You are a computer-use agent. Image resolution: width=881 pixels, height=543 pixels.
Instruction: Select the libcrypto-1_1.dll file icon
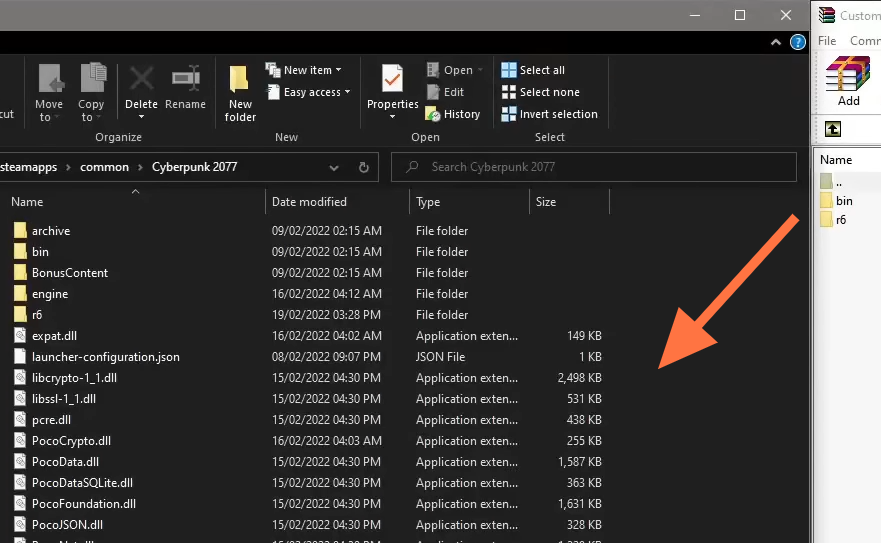(20, 378)
